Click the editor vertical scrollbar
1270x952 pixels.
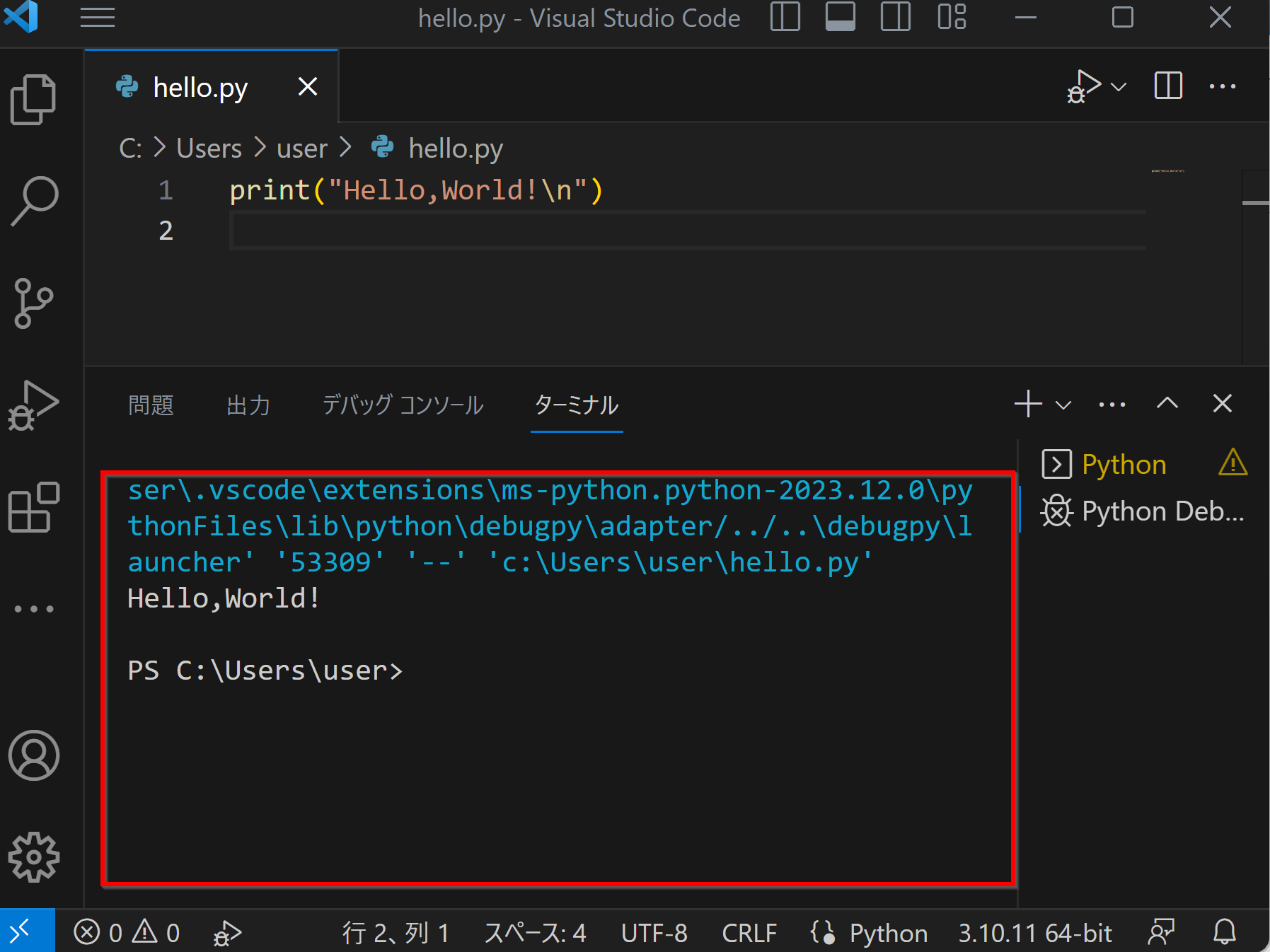point(1256,267)
